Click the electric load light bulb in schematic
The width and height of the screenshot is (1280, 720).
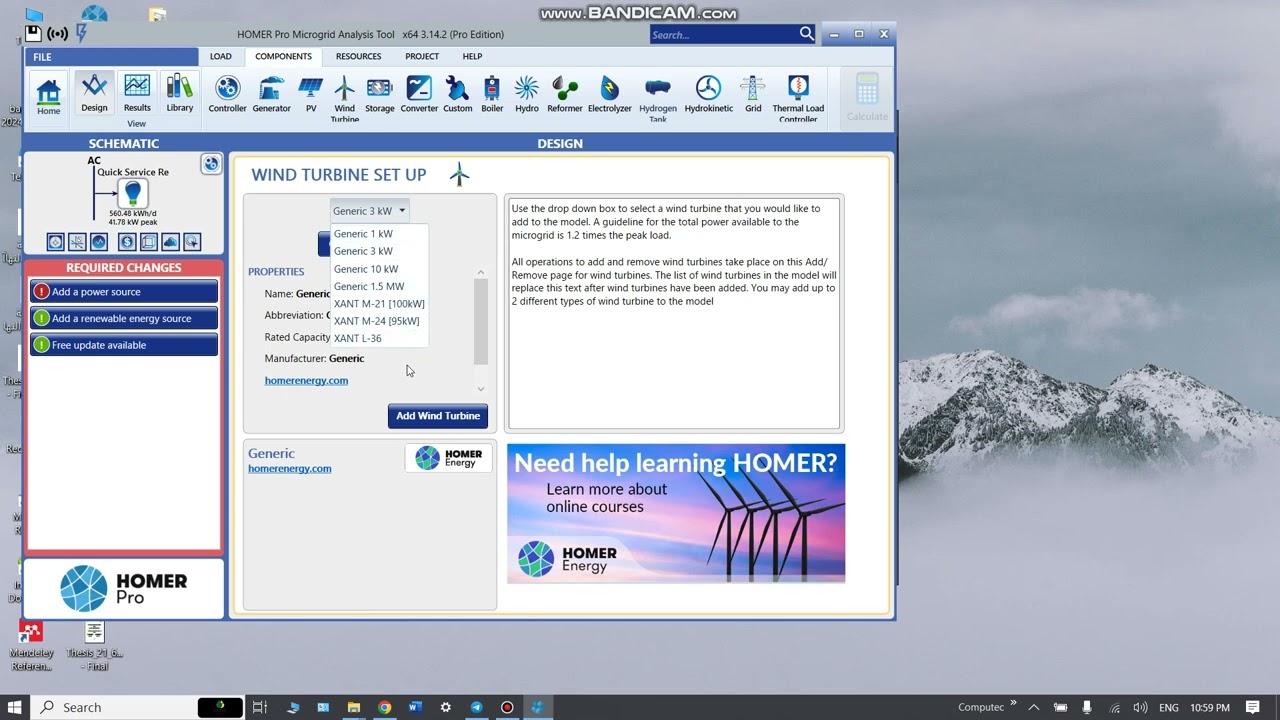(133, 194)
